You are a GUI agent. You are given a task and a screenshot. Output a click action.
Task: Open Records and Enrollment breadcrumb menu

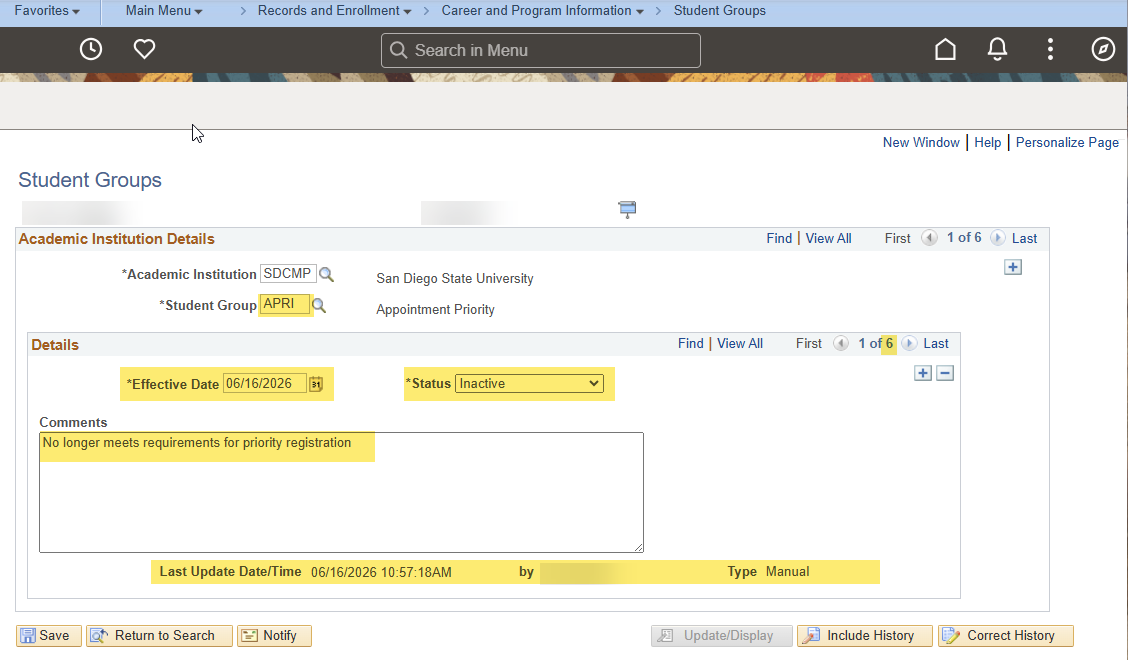pos(335,11)
